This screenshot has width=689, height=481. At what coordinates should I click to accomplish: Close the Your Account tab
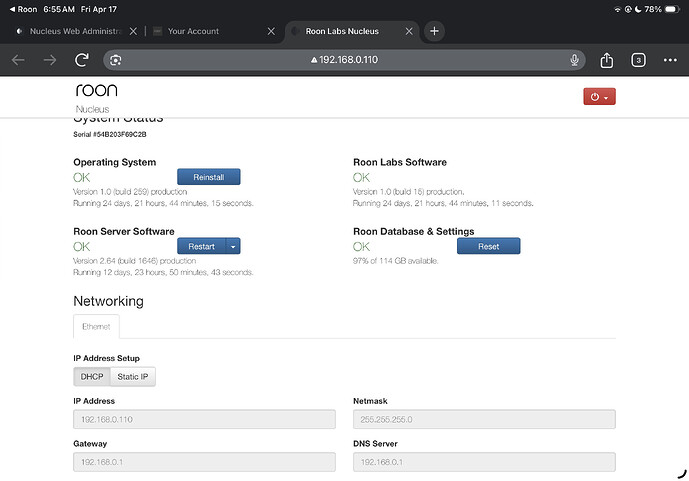(x=271, y=31)
